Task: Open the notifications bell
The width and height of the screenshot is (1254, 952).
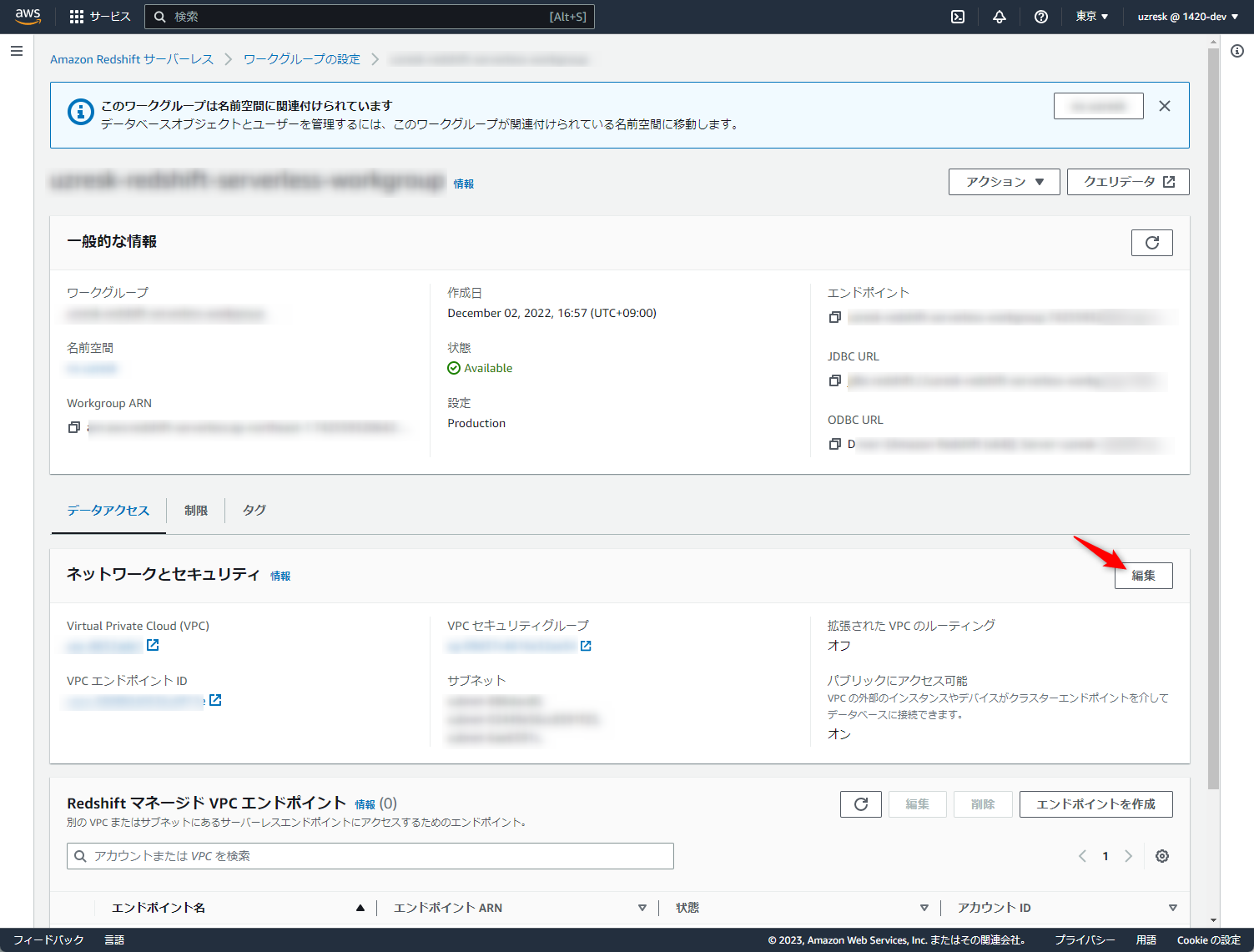Action: (1000, 17)
